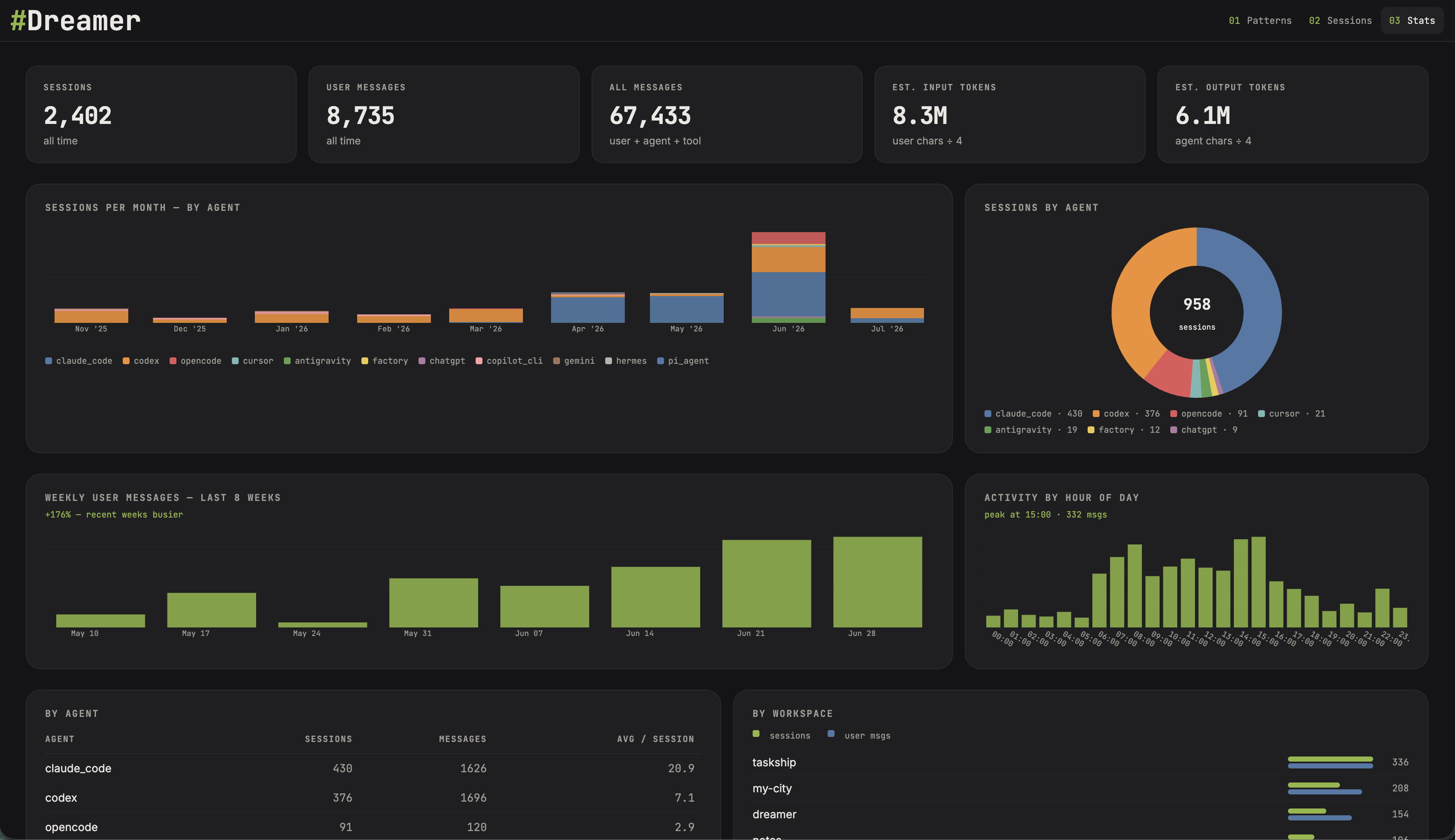Open the my-city workspace row
Image resolution: width=1455 pixels, height=840 pixels.
pyautogui.click(x=1080, y=788)
